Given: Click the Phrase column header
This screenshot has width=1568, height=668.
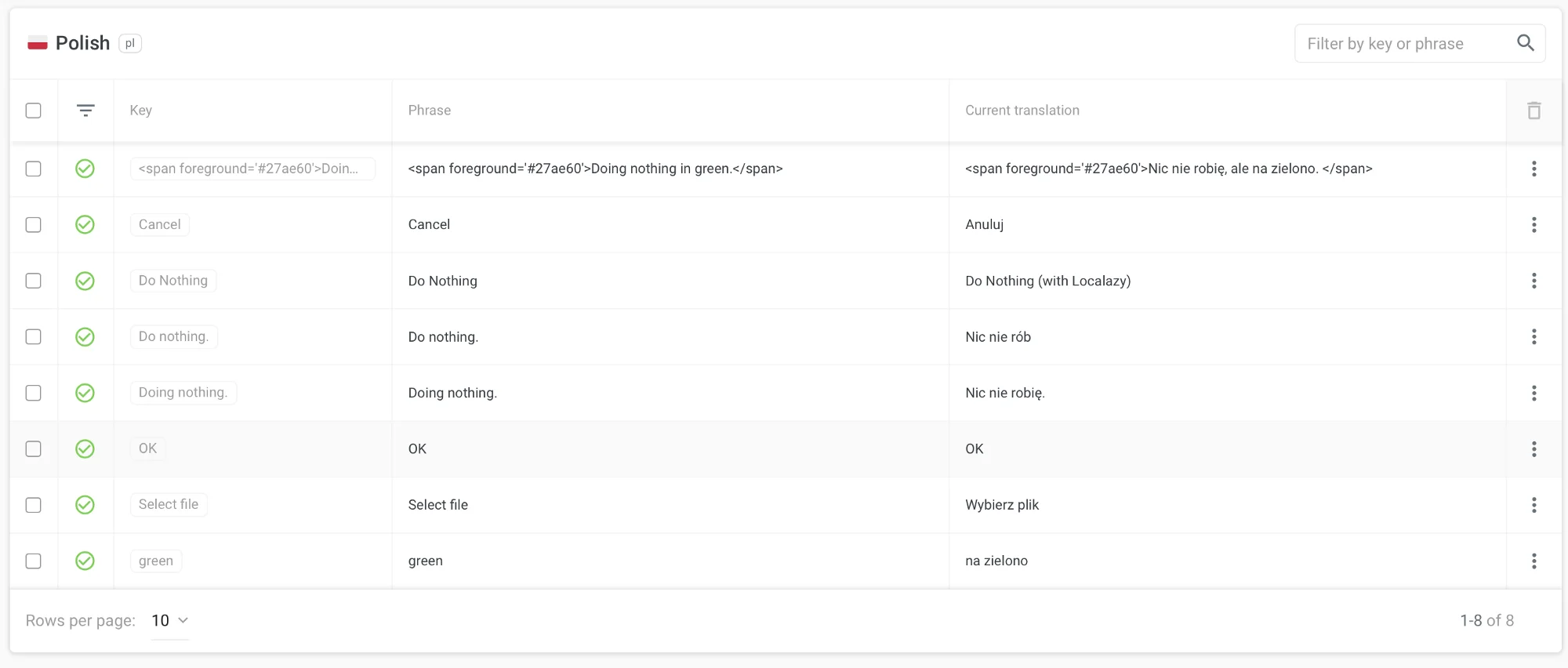Looking at the screenshot, I should click(x=430, y=111).
